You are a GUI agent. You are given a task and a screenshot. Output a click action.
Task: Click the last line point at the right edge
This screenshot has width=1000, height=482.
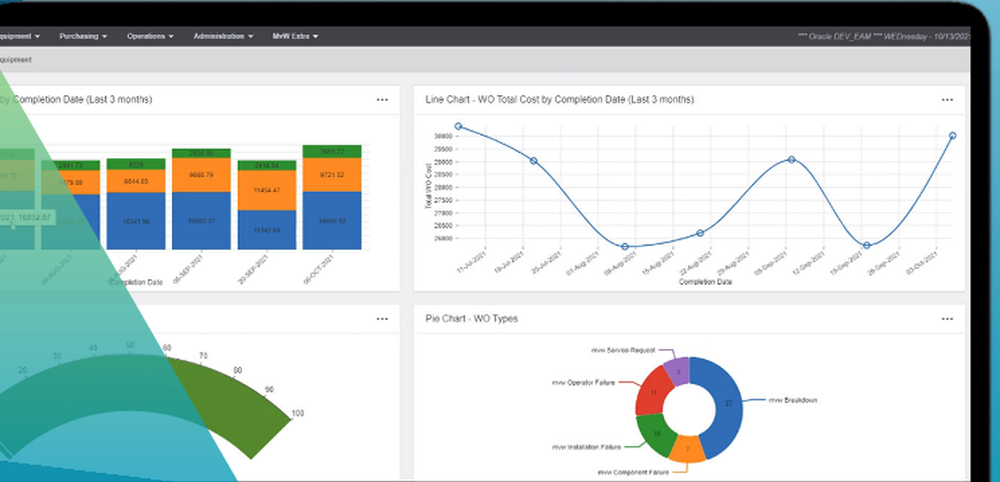click(953, 136)
